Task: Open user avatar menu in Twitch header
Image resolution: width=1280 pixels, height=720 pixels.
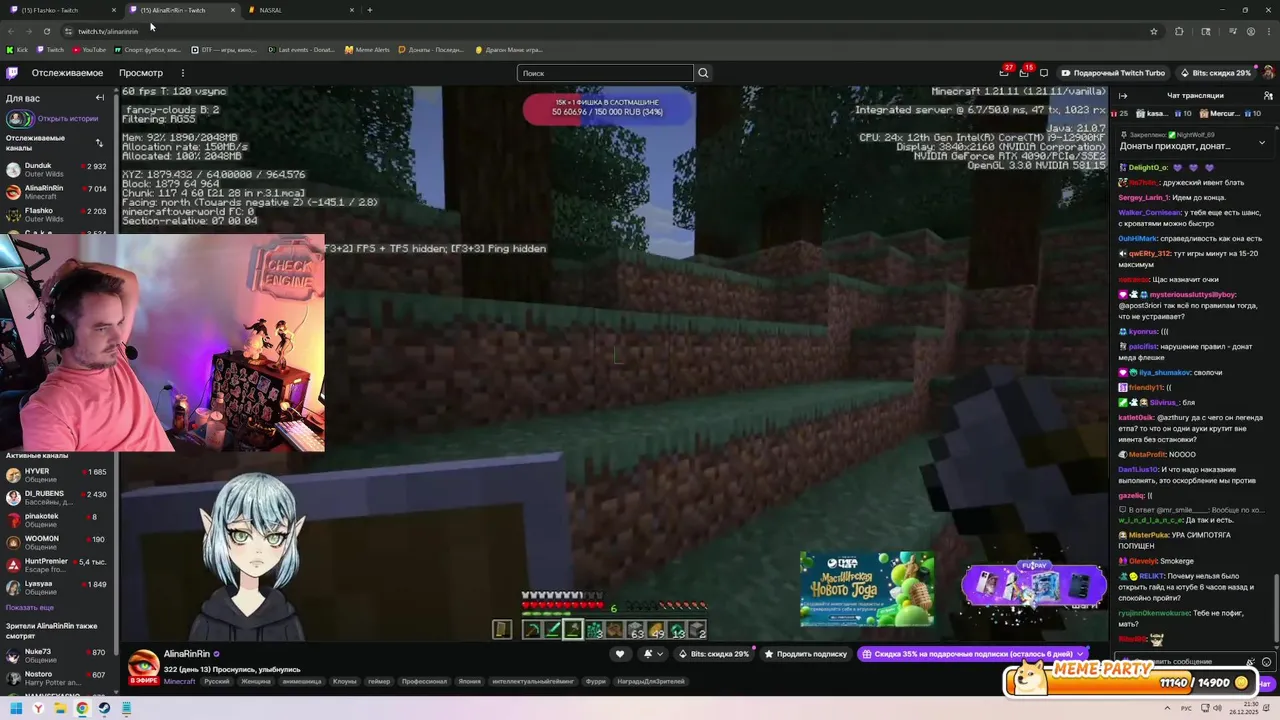Action: point(1268,73)
